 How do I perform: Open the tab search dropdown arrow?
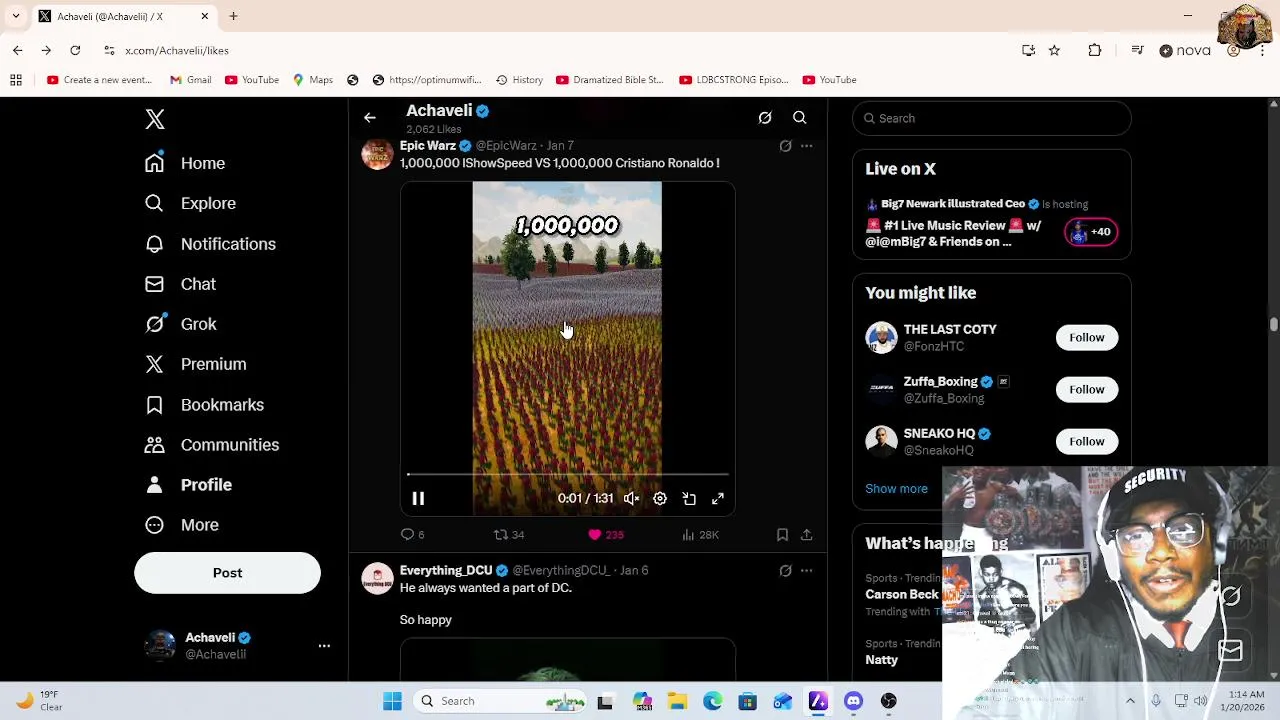(x=15, y=16)
